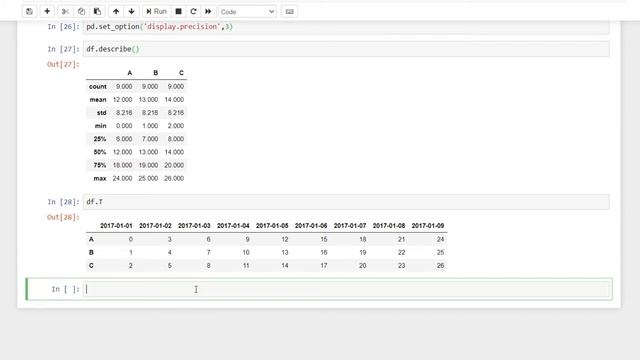Click row label C in transposed table
Screen dimensions: 640x360
coord(91,266)
